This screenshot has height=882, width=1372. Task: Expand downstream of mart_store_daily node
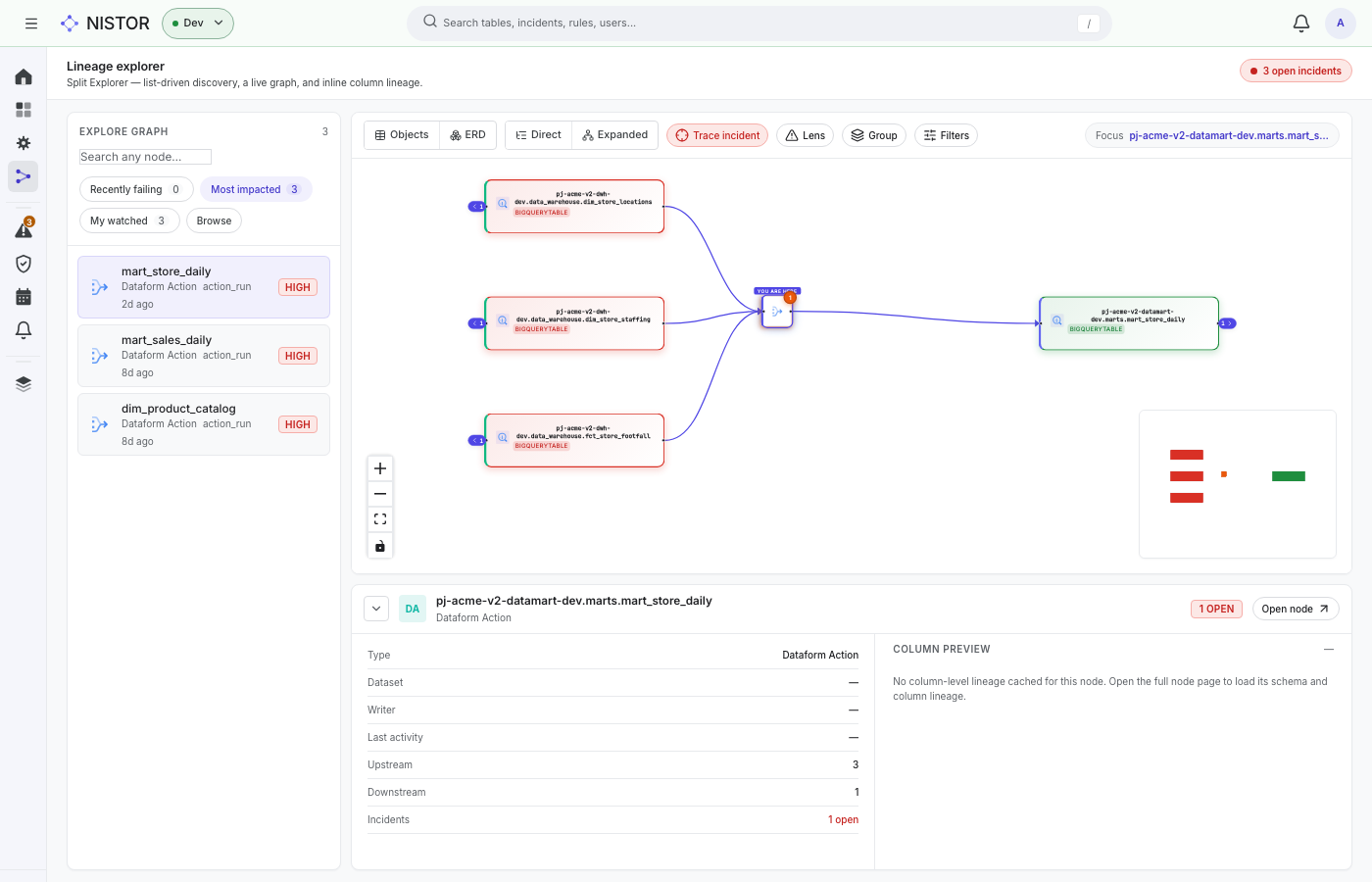[1227, 323]
